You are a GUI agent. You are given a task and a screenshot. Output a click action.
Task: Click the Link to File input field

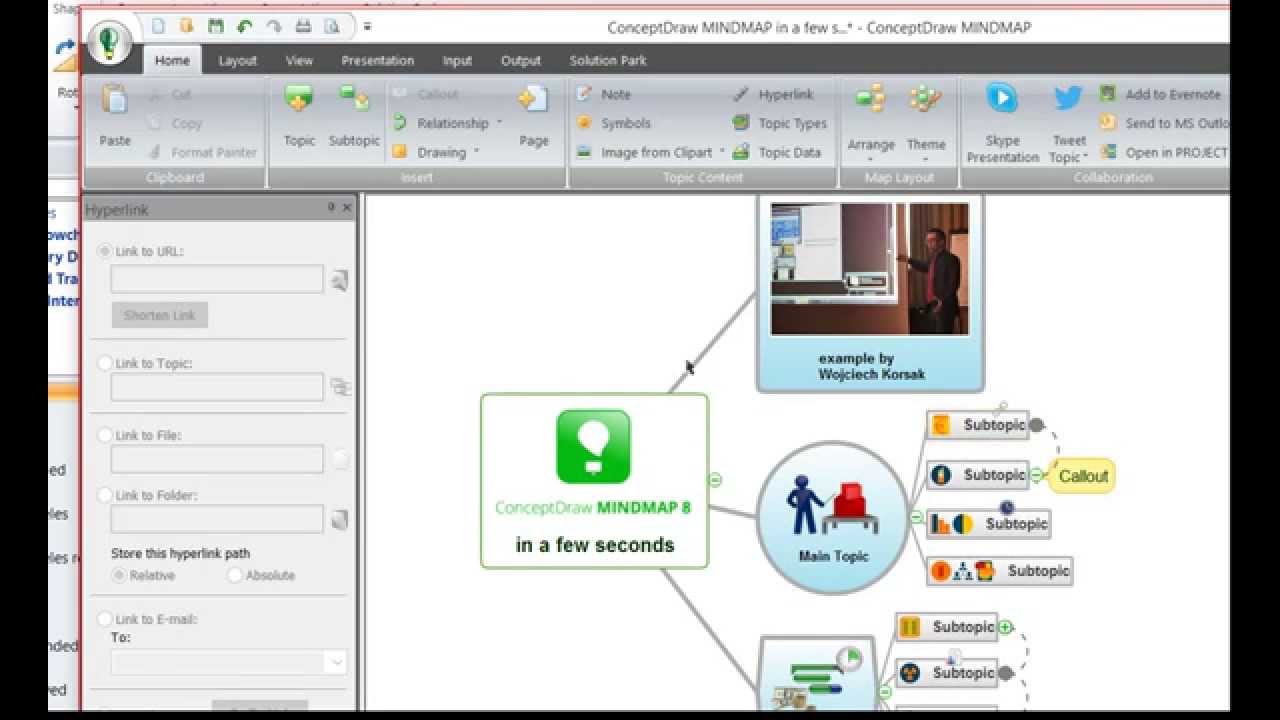(x=217, y=459)
